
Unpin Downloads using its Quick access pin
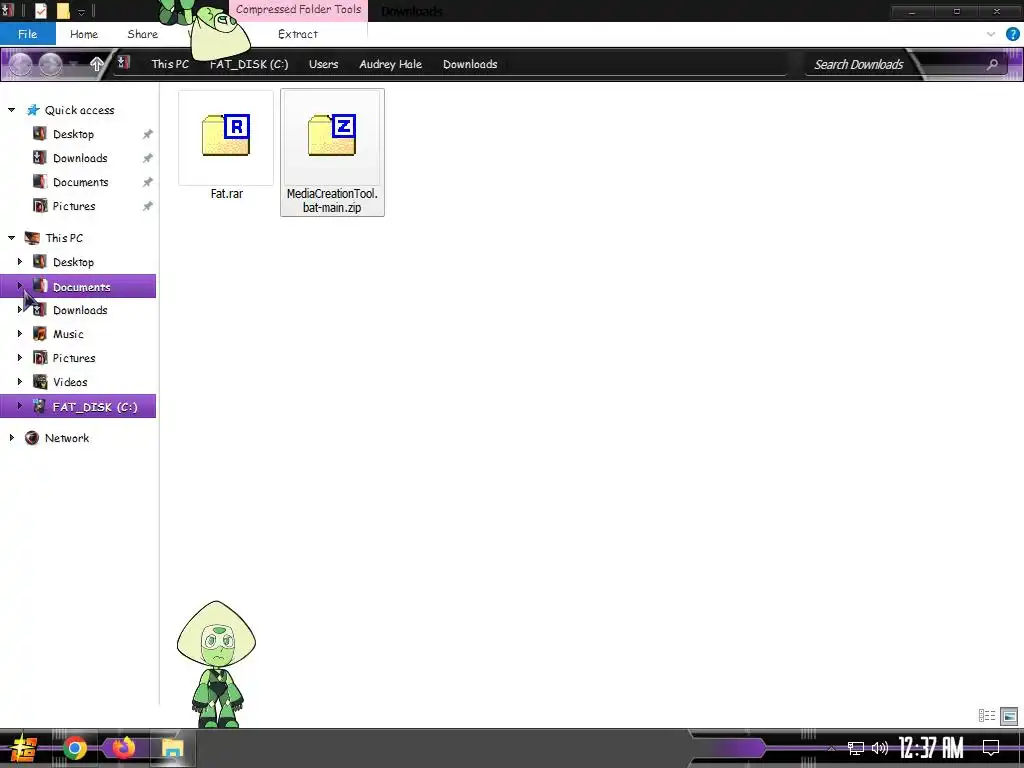click(x=148, y=158)
